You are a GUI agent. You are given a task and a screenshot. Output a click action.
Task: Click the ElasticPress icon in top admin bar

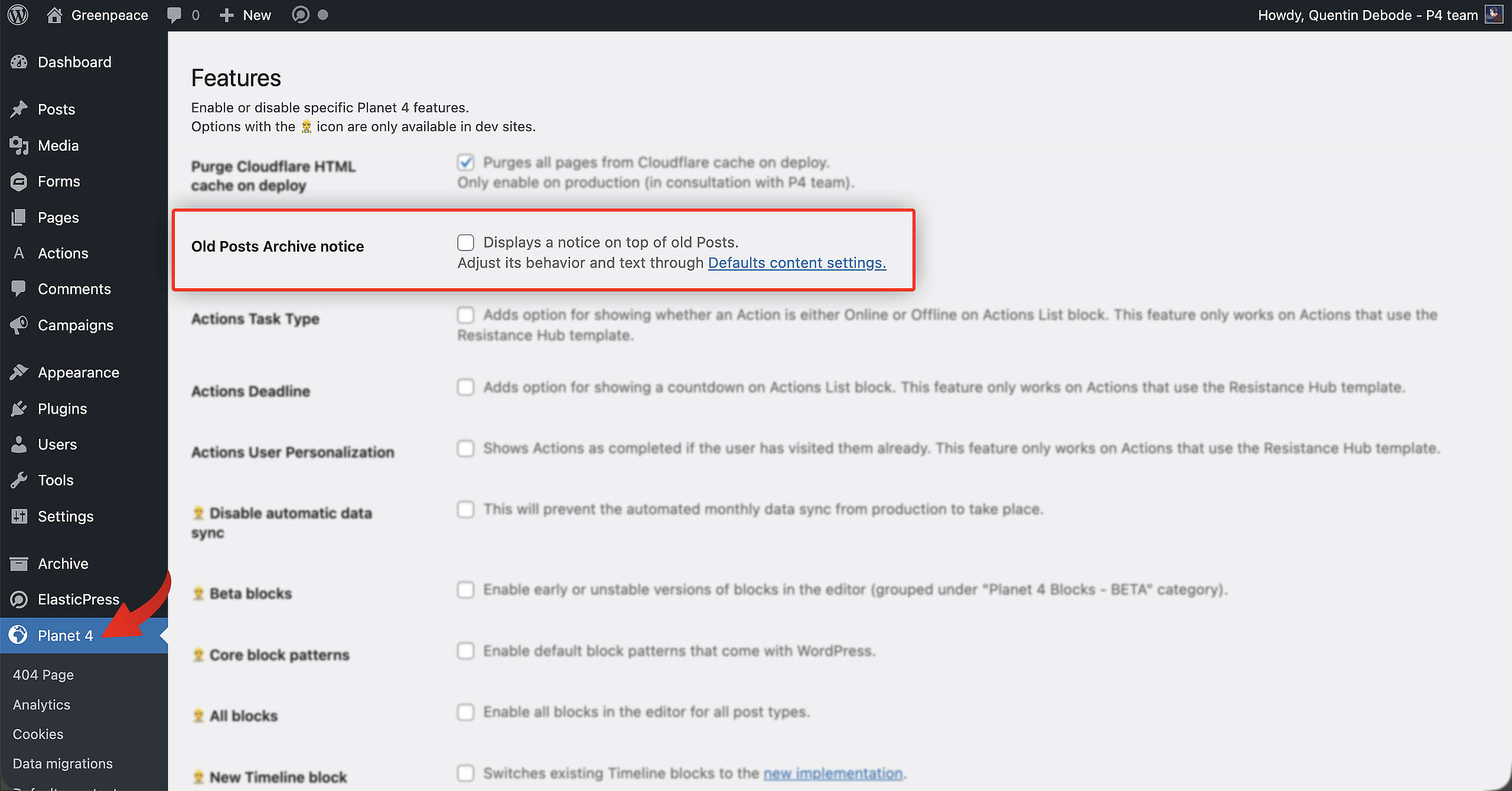click(301, 15)
